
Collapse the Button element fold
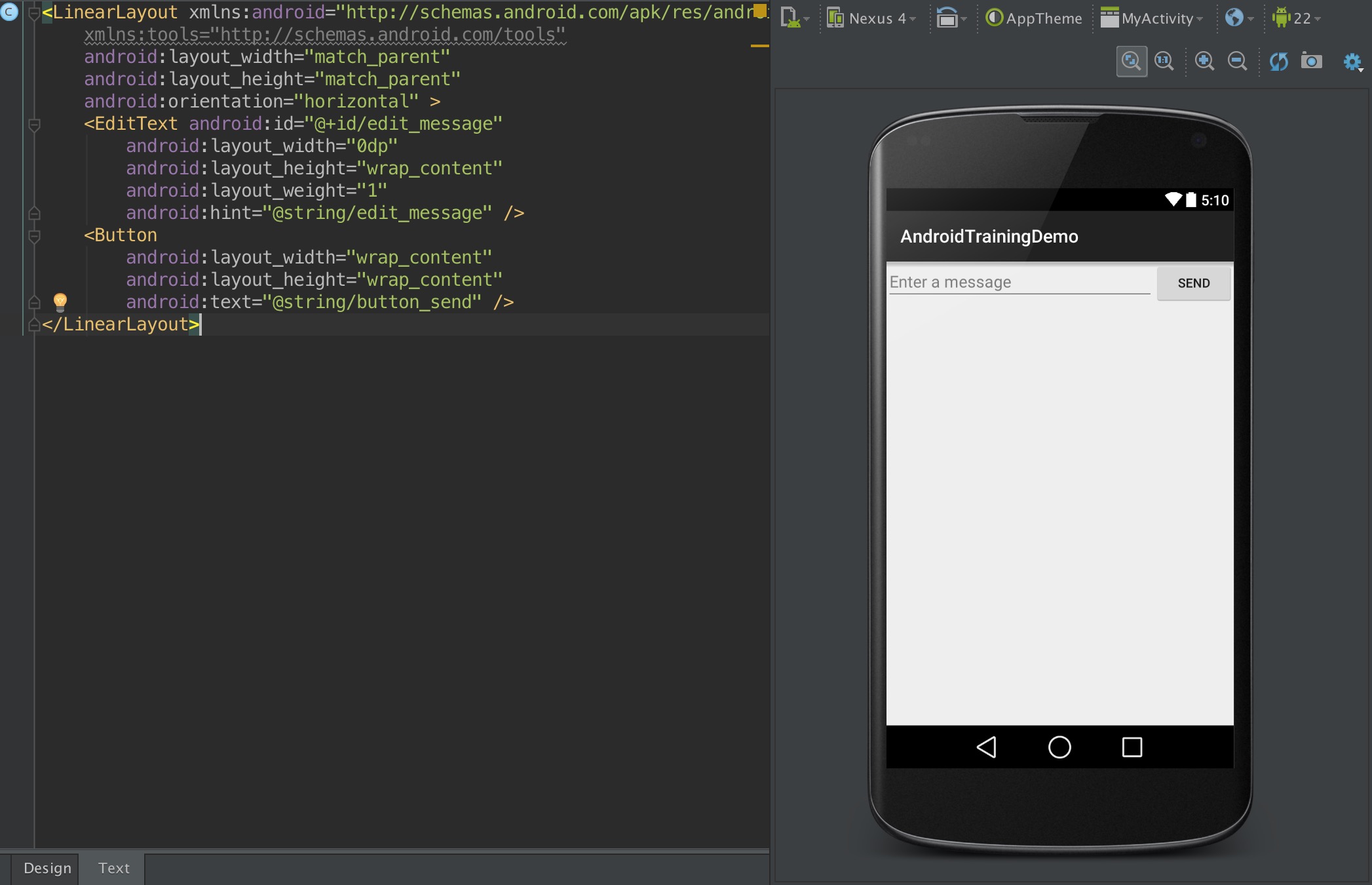(x=34, y=235)
